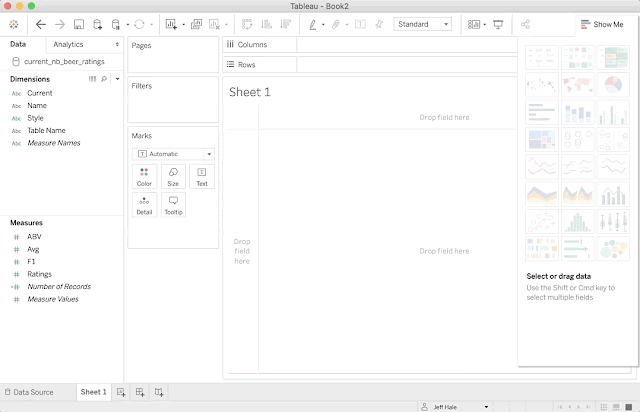This screenshot has height=412, width=640.
Task: Open the Pause Auto Updates dropdown arrow
Action: coord(128,25)
